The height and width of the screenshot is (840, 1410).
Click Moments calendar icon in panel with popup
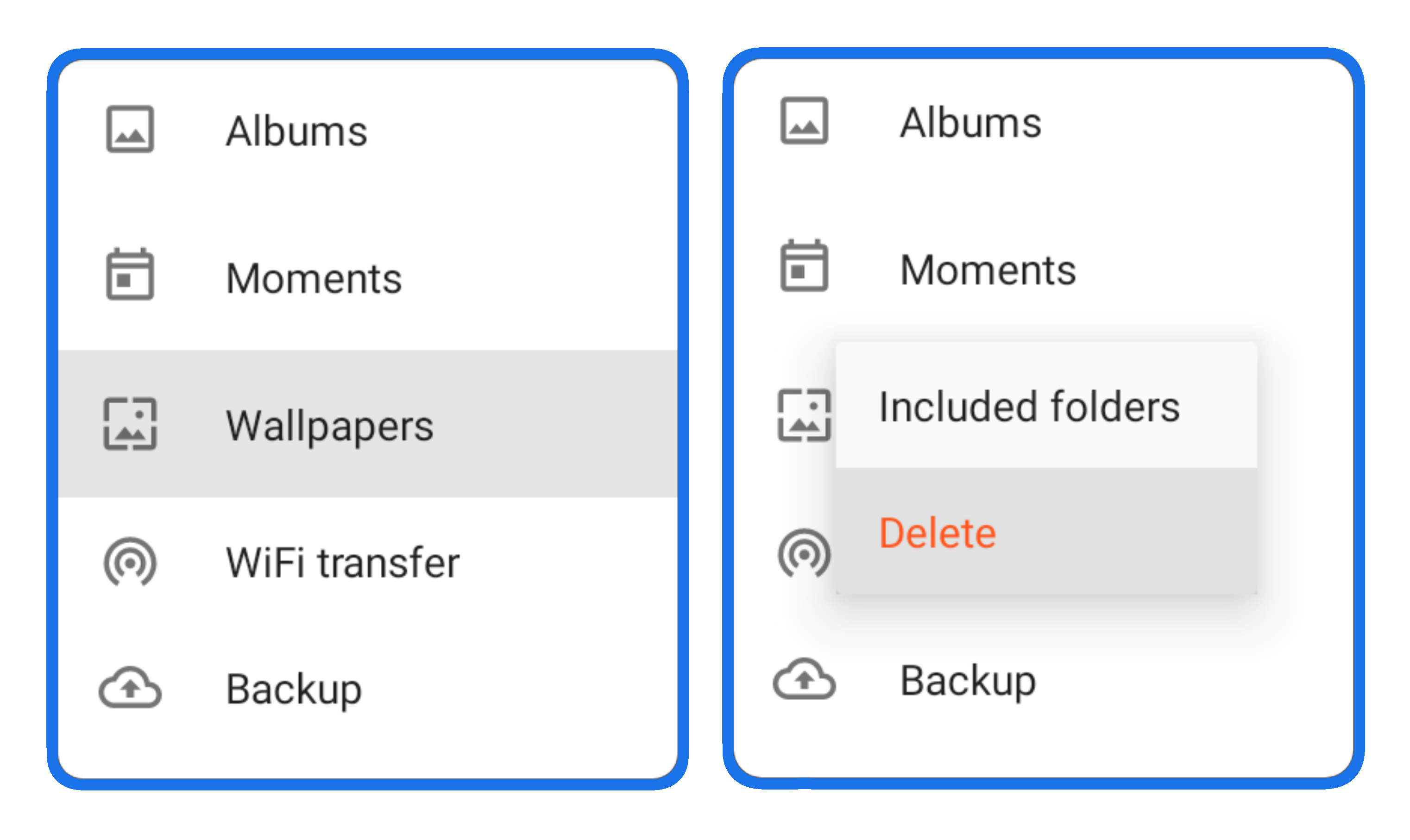click(804, 265)
